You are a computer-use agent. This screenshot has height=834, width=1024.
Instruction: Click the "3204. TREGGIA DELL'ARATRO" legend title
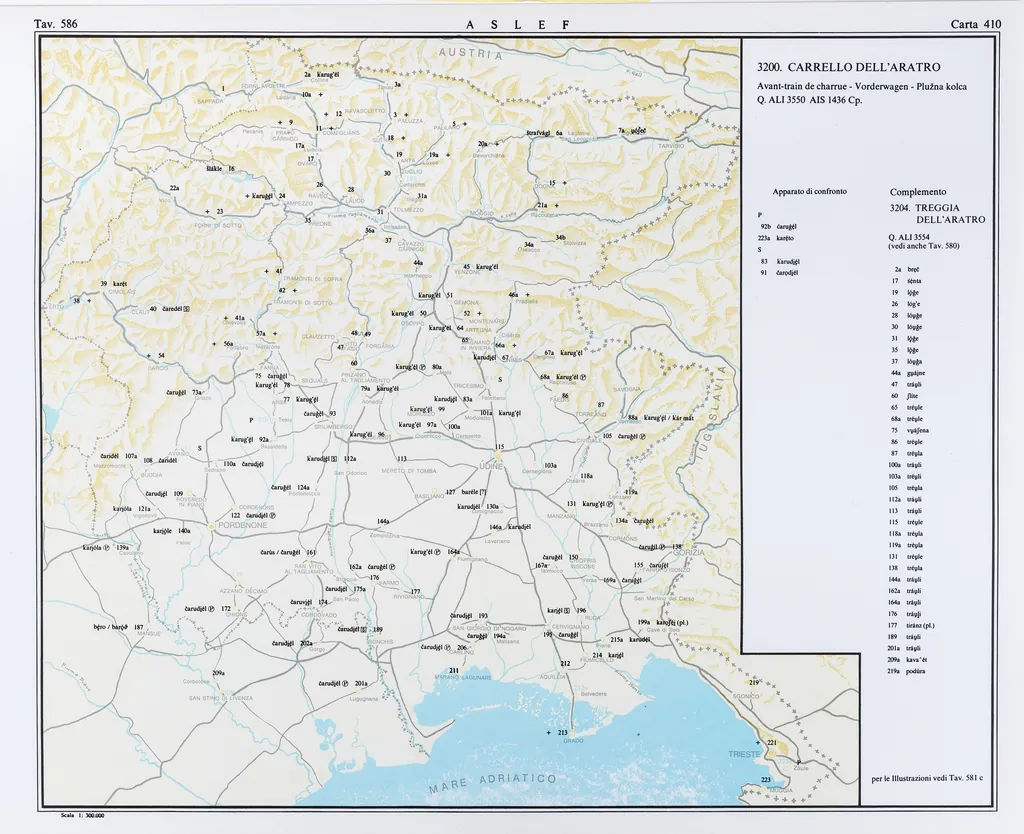[x=937, y=213]
